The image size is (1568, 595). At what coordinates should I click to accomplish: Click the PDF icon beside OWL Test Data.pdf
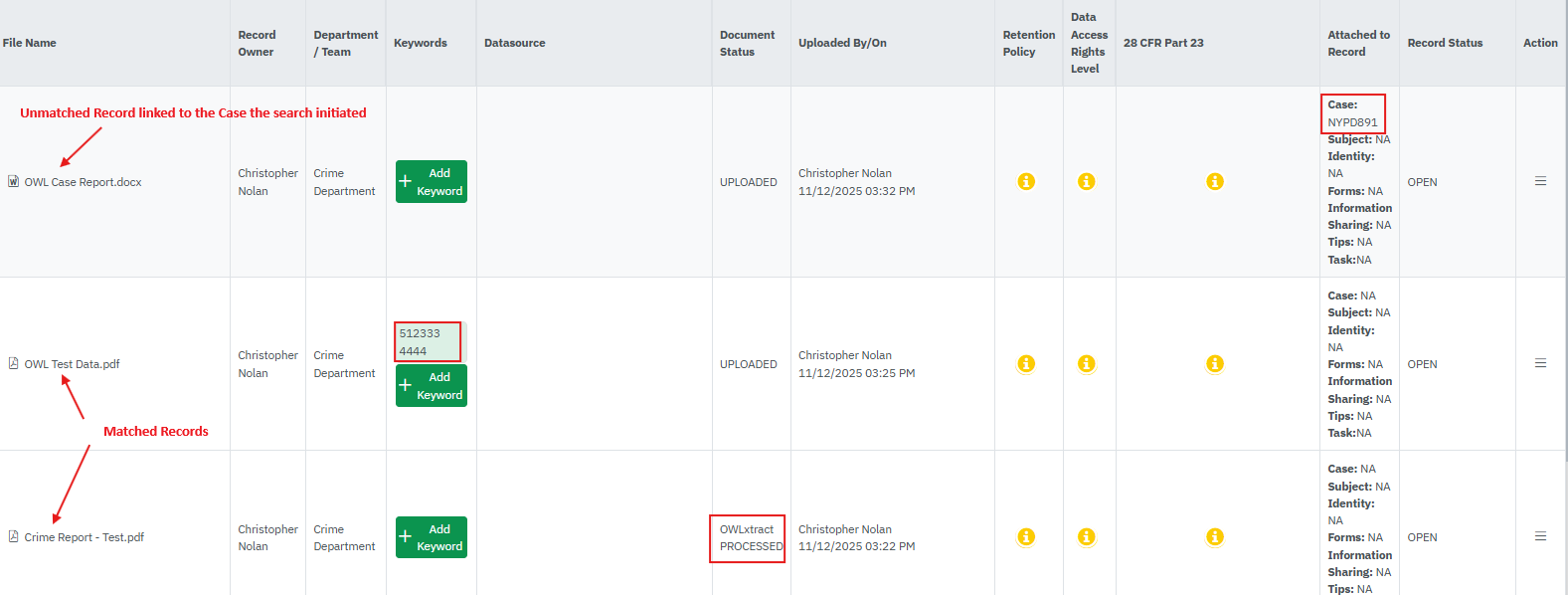point(13,364)
